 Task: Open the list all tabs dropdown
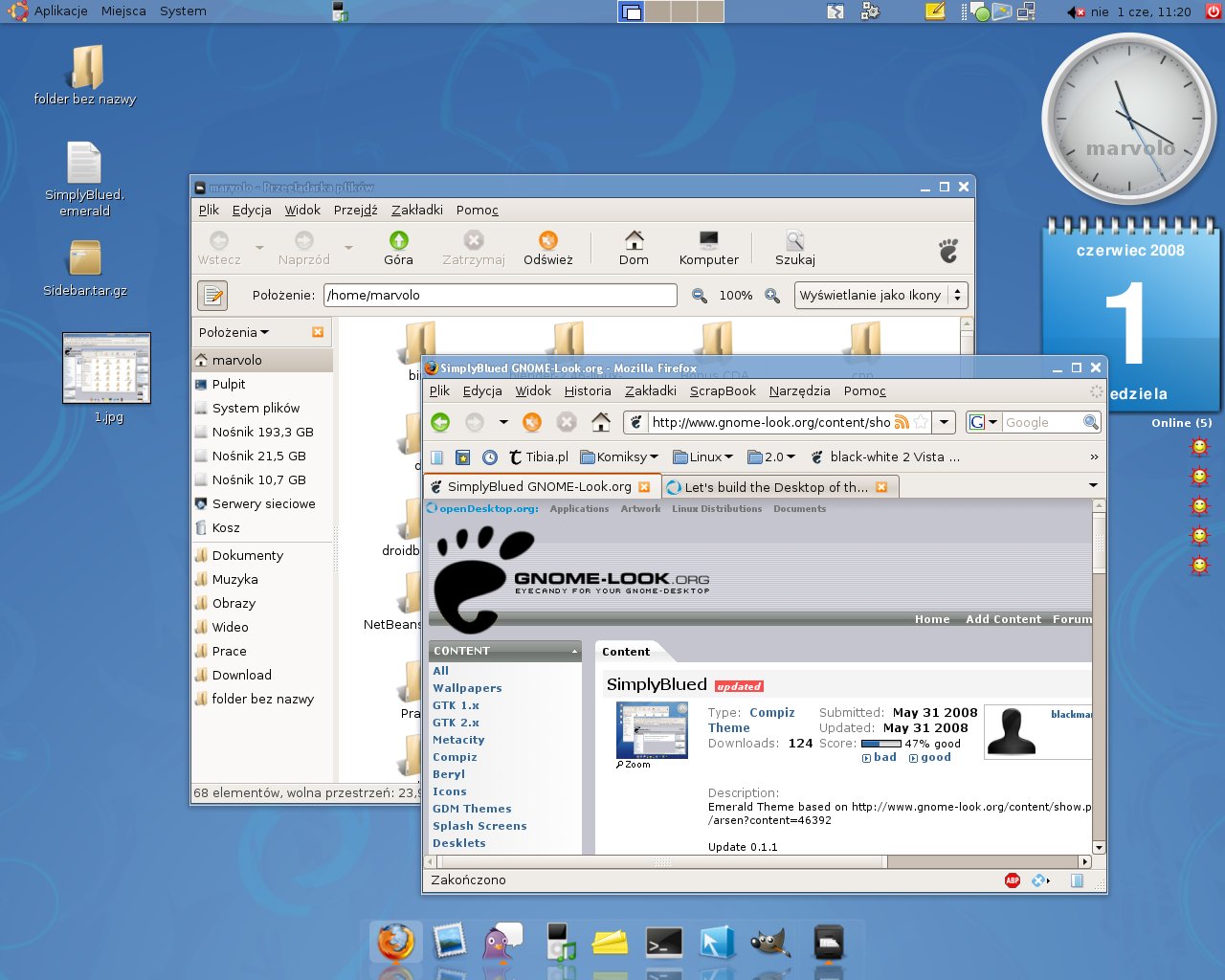(1094, 486)
